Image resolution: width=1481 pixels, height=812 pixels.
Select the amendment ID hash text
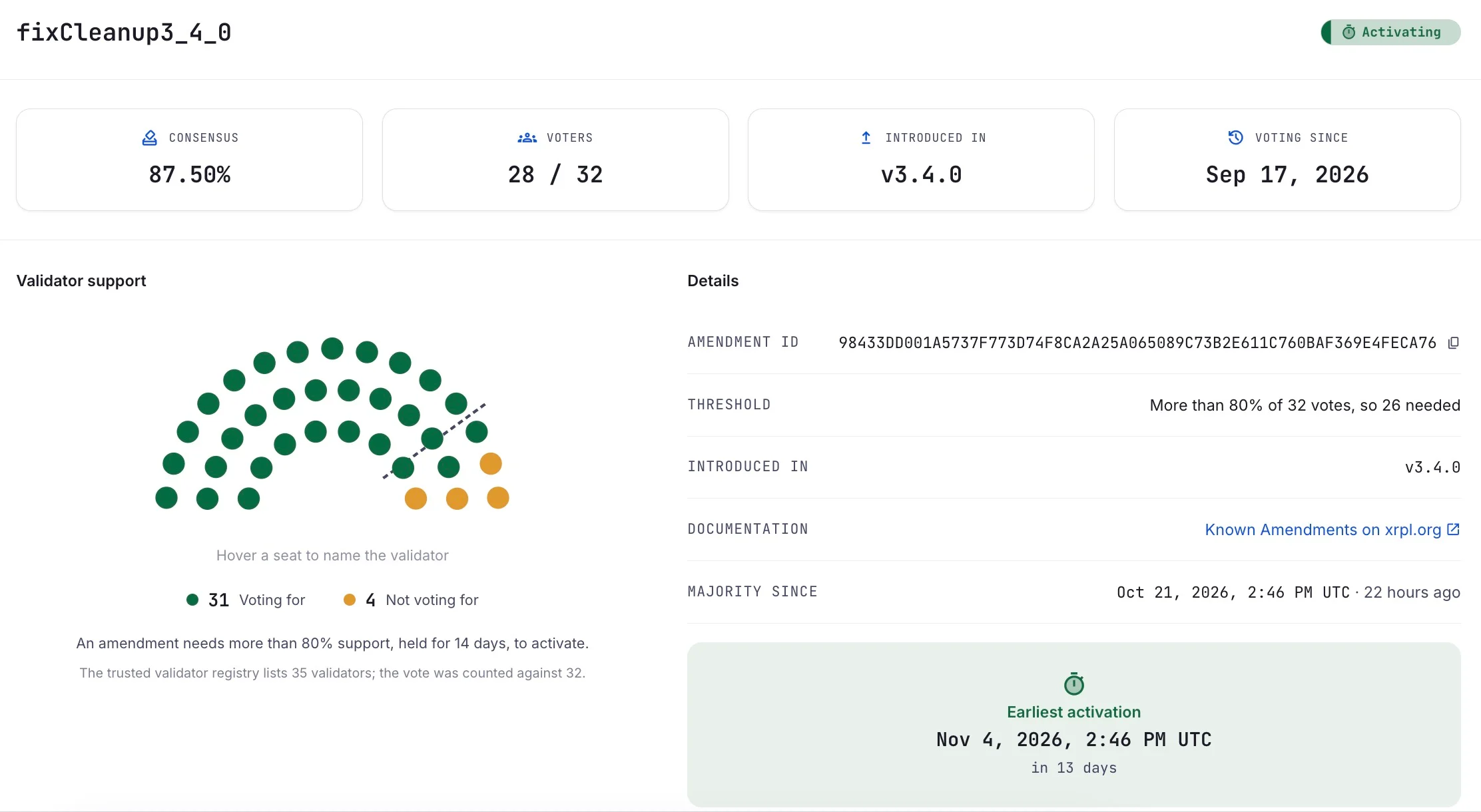(1137, 343)
